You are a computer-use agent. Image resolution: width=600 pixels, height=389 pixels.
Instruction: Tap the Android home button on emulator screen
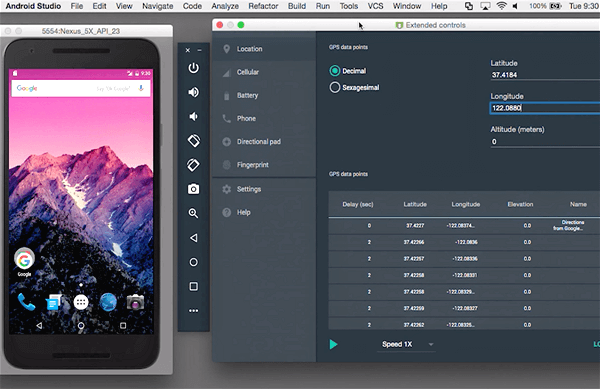point(81,326)
